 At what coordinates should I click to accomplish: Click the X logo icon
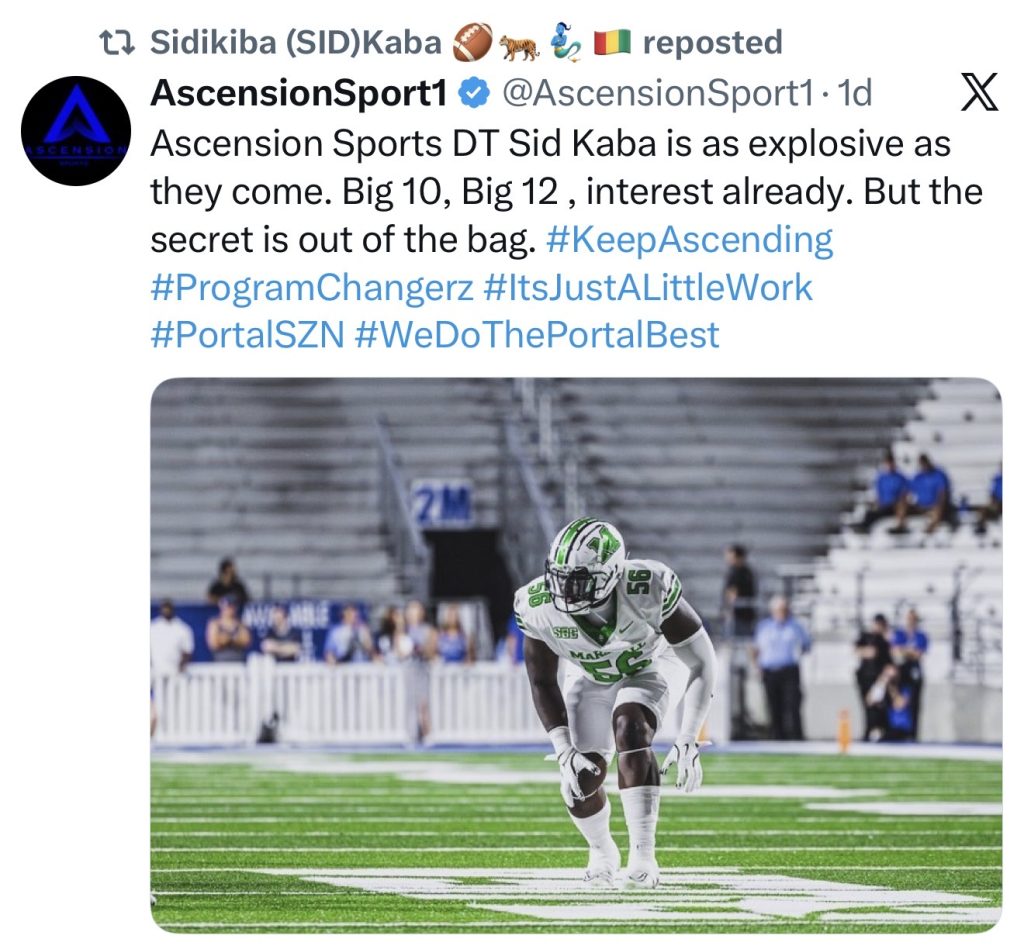pyautogui.click(x=979, y=94)
